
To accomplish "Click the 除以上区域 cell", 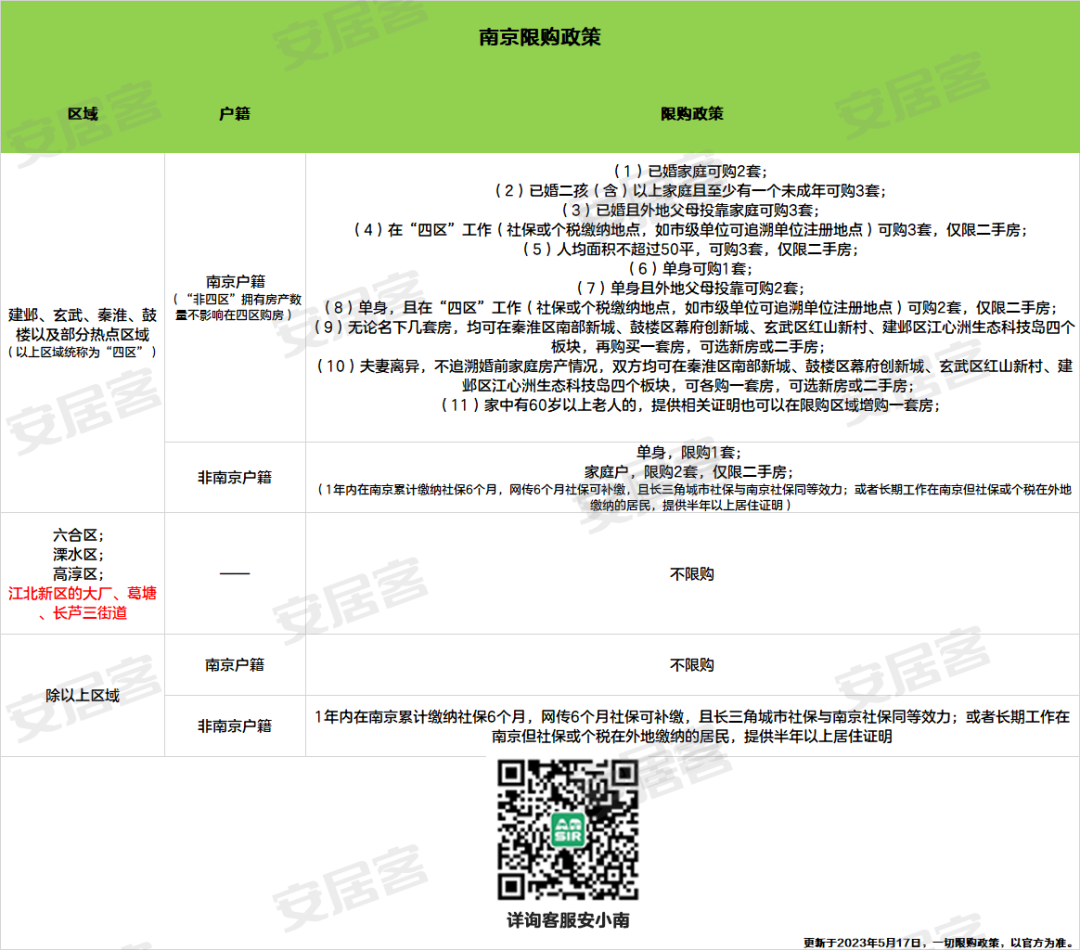I will click(x=83, y=696).
